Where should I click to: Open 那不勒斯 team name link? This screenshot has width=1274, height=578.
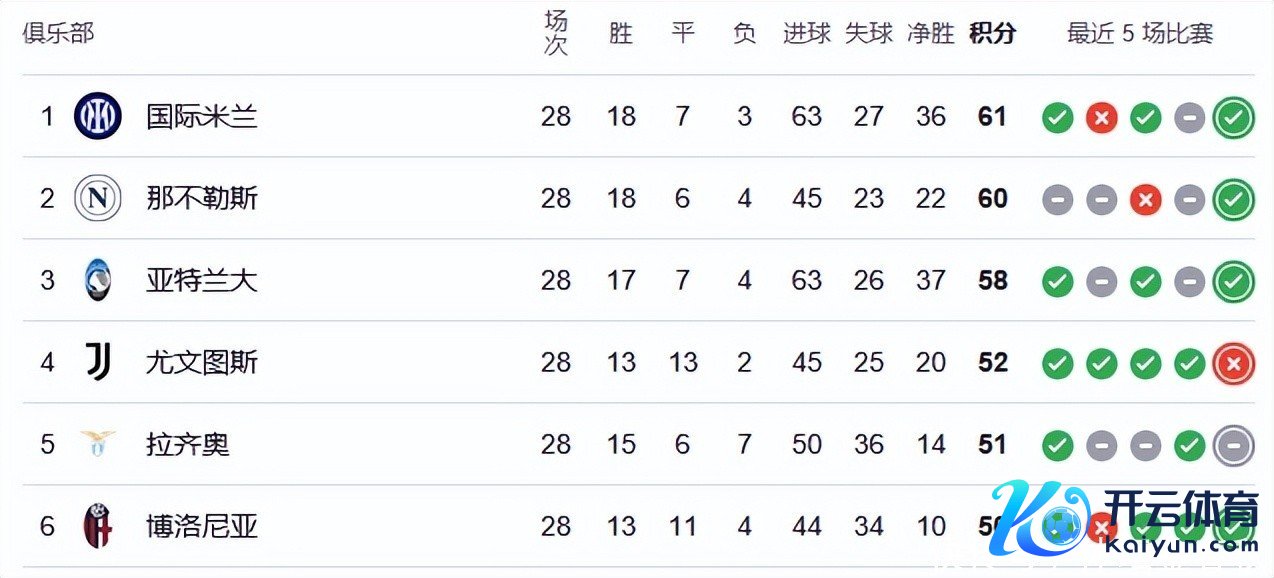[202, 198]
